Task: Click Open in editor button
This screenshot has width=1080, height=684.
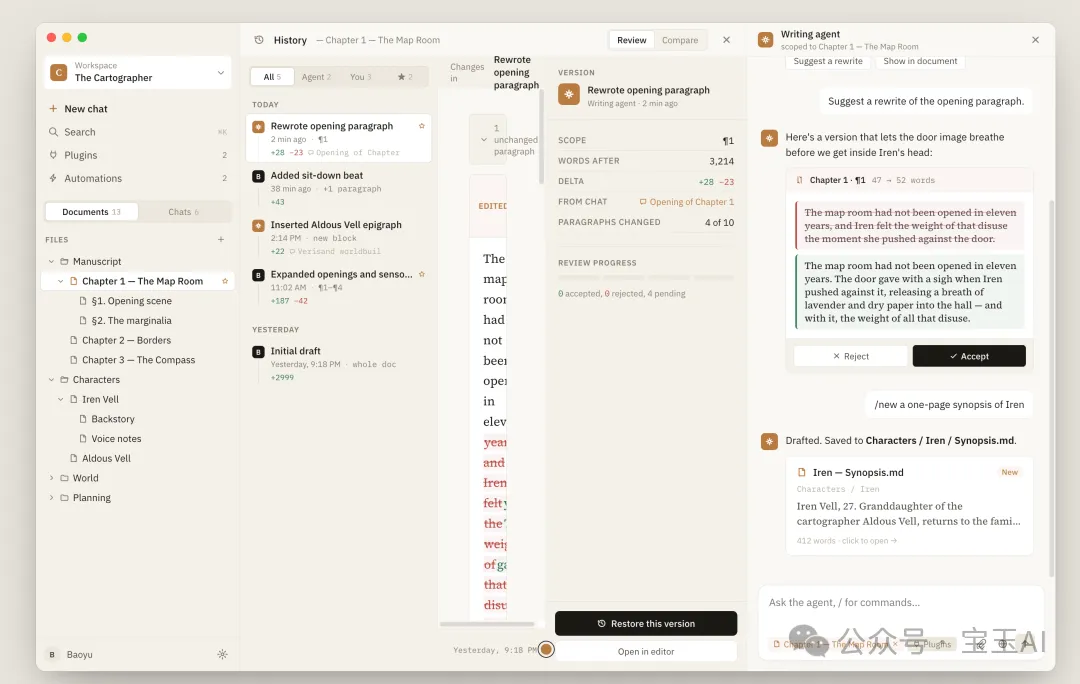Action: coord(646,652)
